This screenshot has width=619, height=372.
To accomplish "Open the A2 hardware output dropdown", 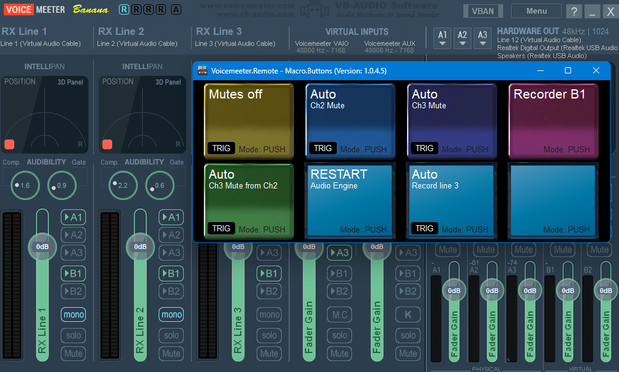I will (x=462, y=38).
